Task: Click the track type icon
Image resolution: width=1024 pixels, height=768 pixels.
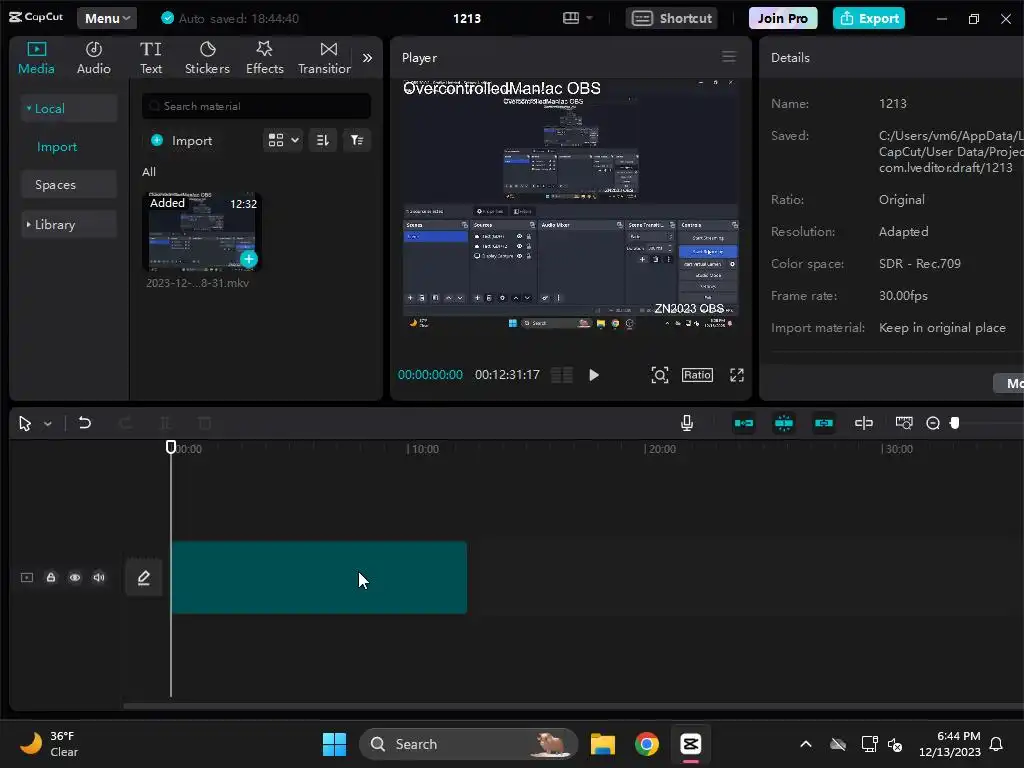Action: tap(27, 577)
